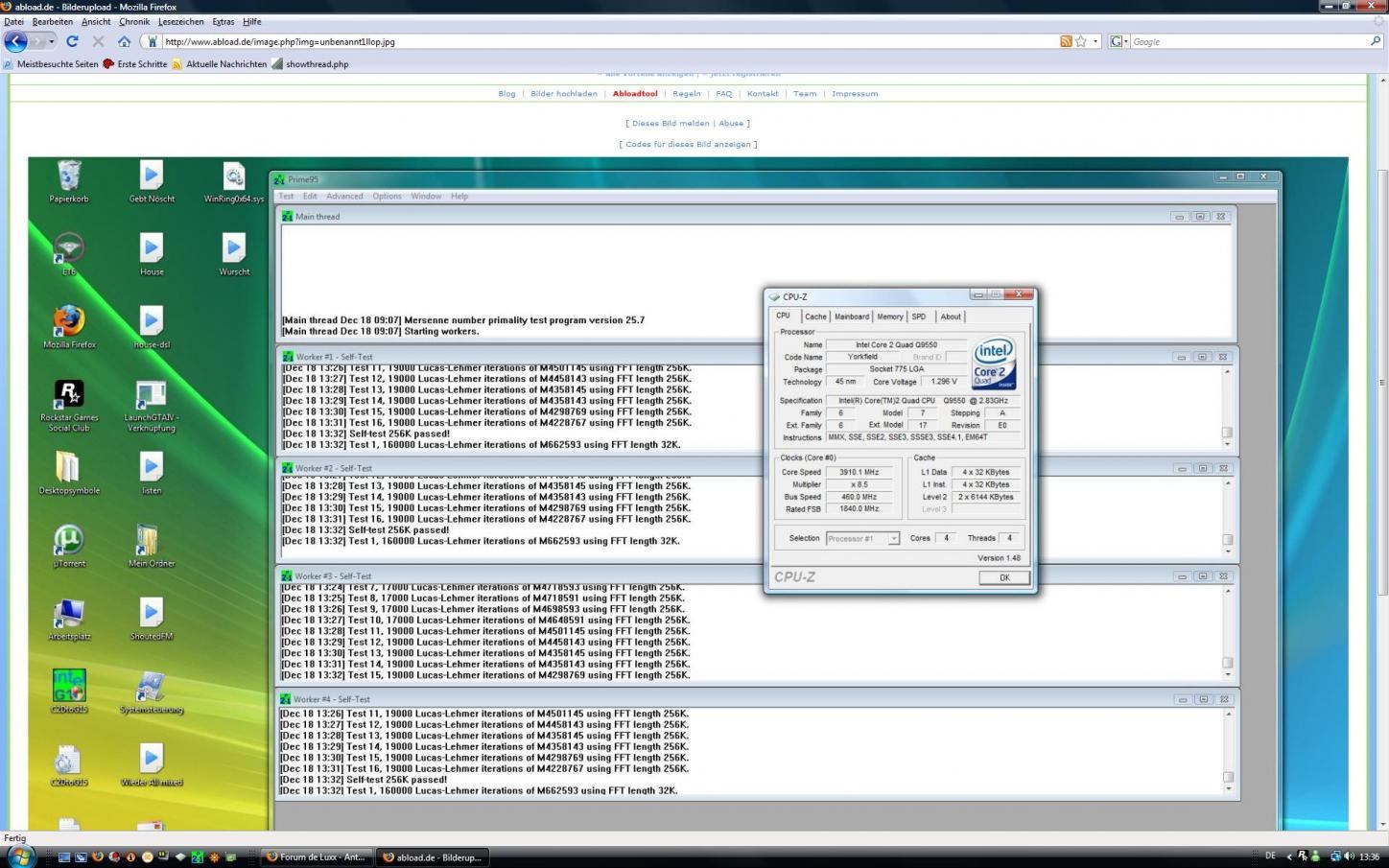Open the Bilder hochladen link
The width and height of the screenshot is (1389, 868).
[x=564, y=94]
